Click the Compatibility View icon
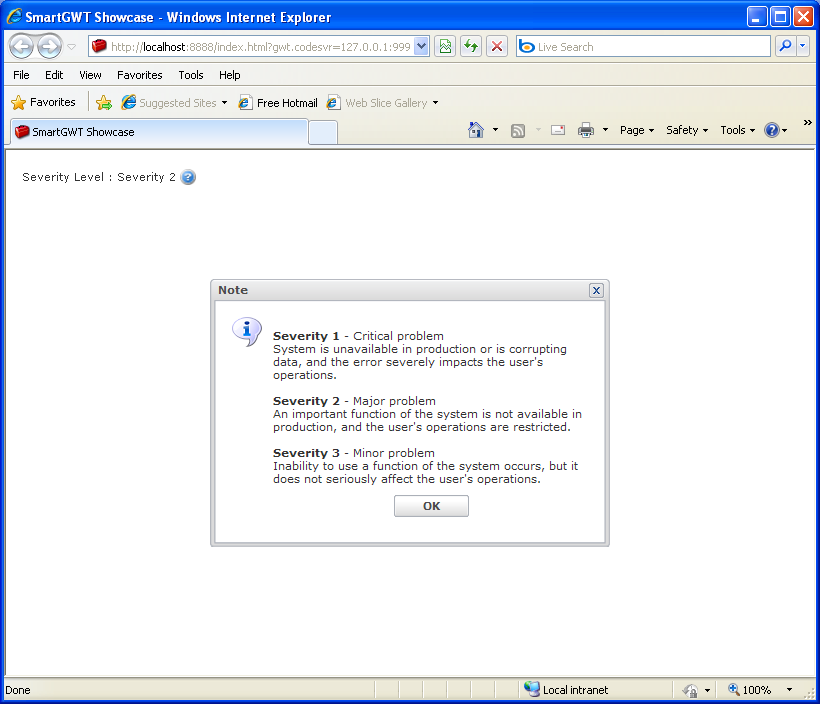 [x=445, y=47]
